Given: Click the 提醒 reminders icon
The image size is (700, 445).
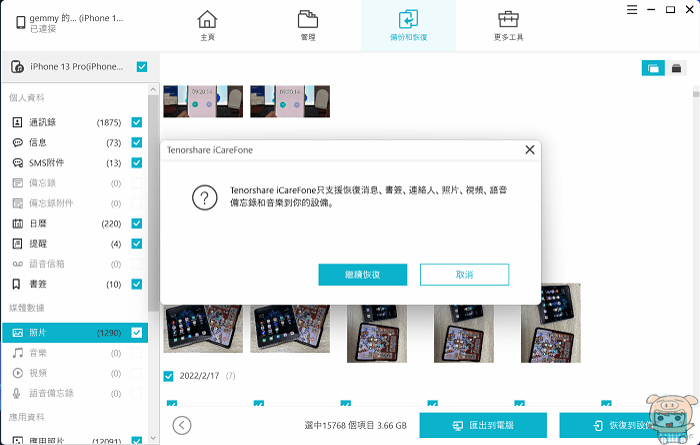Looking at the screenshot, I should [17, 243].
